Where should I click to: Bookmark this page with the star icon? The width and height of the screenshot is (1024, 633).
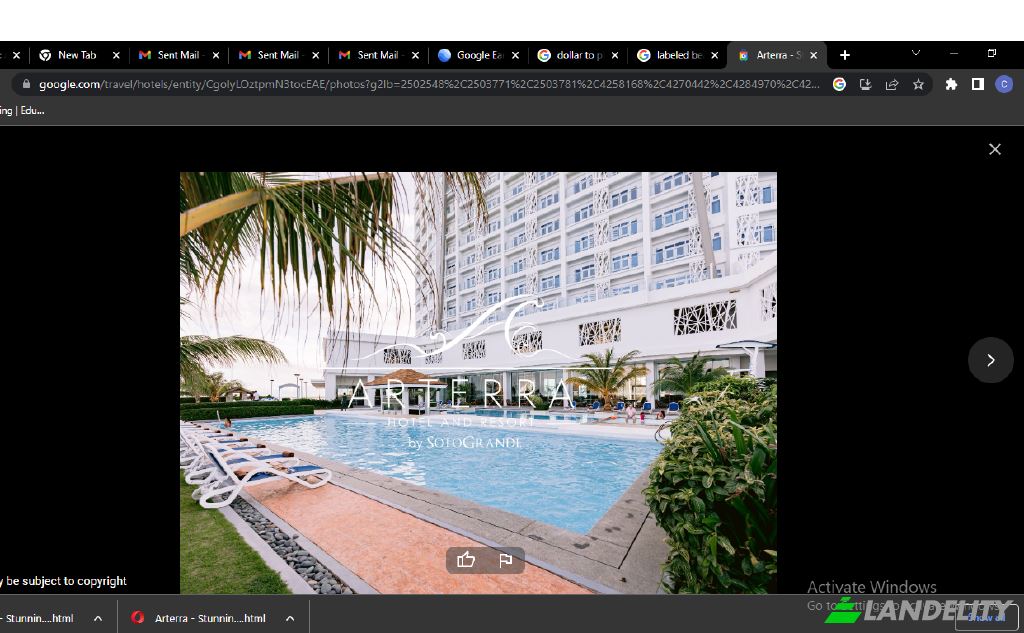(x=918, y=85)
